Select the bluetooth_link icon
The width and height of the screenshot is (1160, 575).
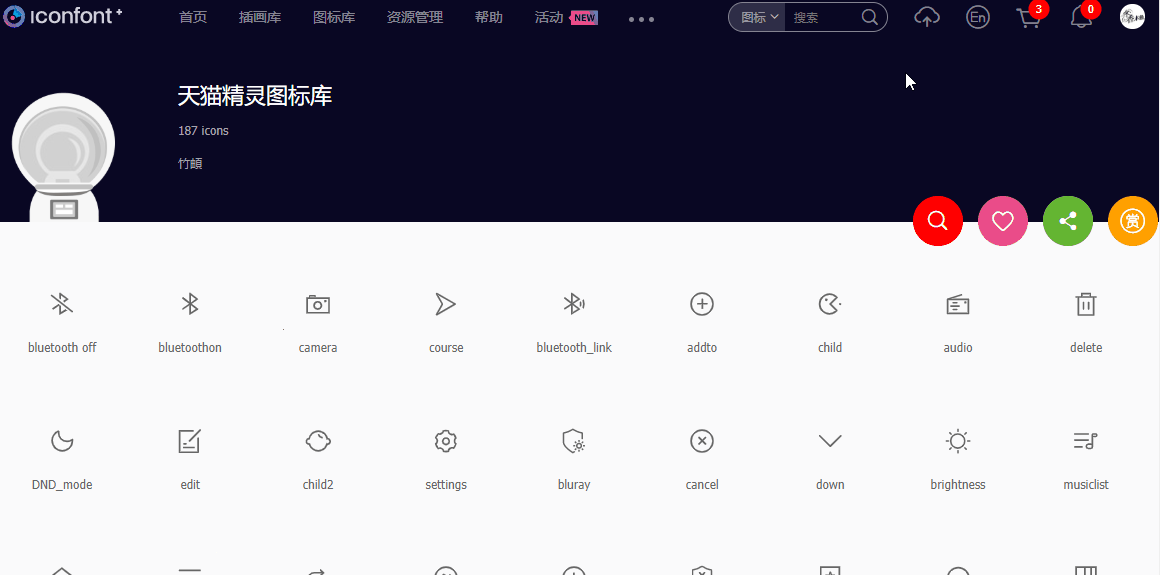[574, 304]
